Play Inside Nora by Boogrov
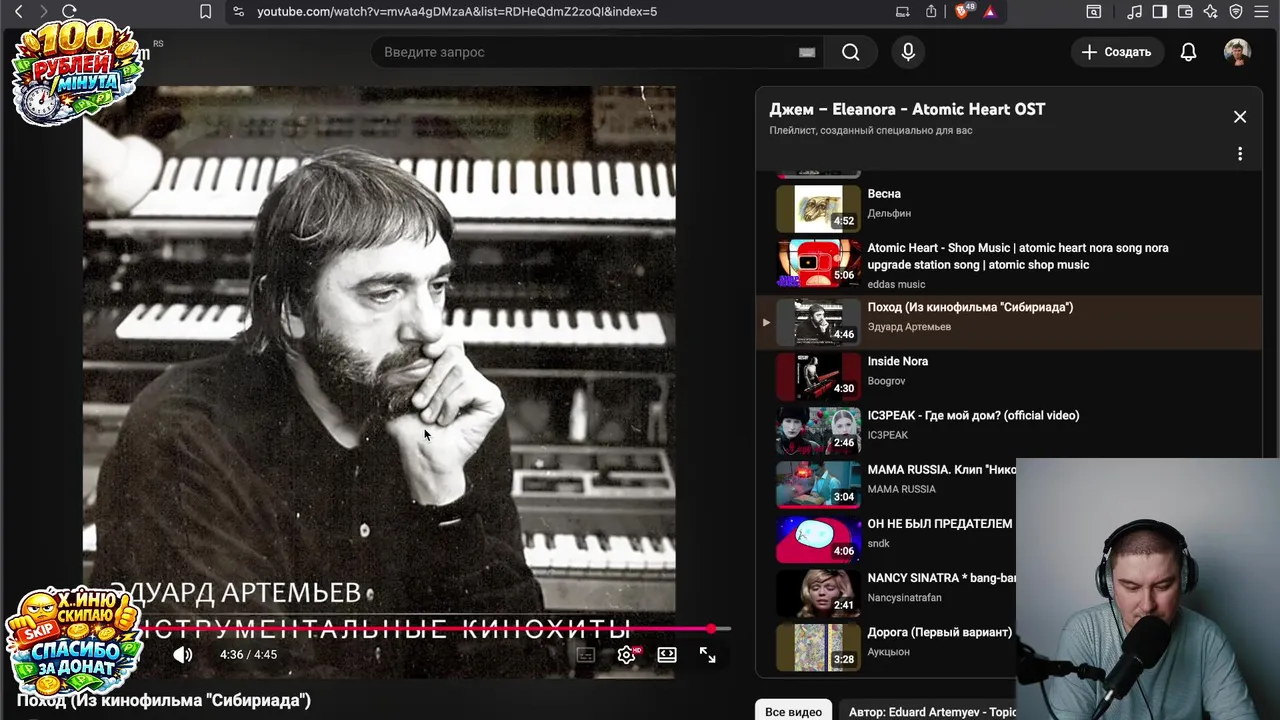 pos(1008,376)
